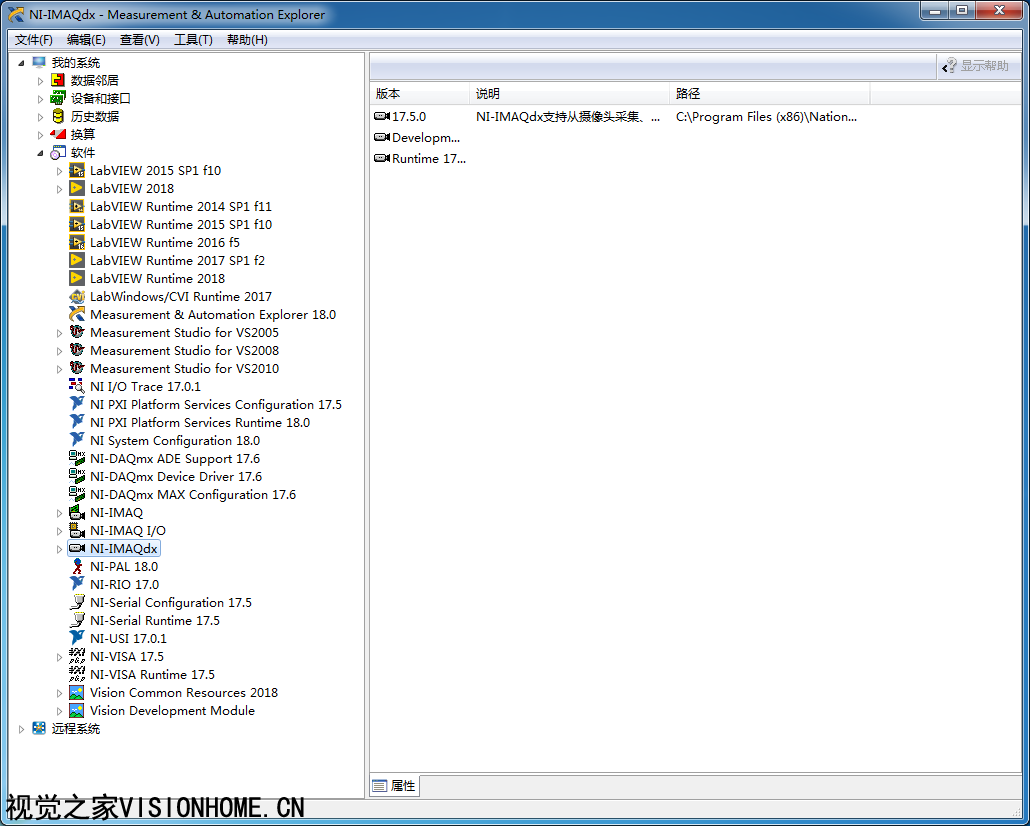Click the NI-DAQmx ADE Support 17.6 icon
The width and height of the screenshot is (1030, 826).
[x=77, y=459]
